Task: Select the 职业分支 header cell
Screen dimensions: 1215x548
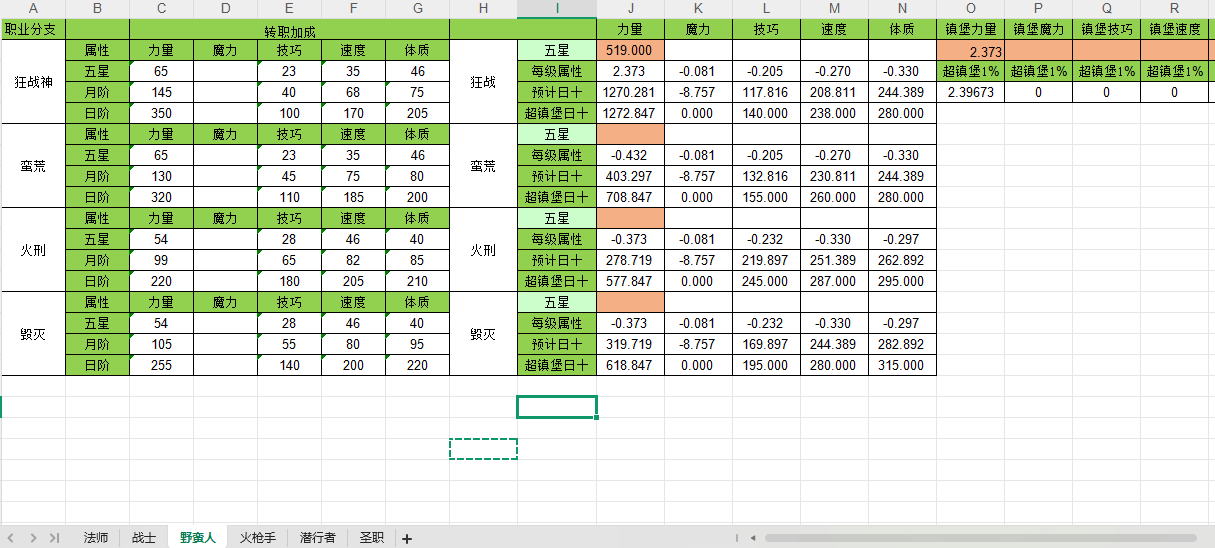Action: point(33,29)
